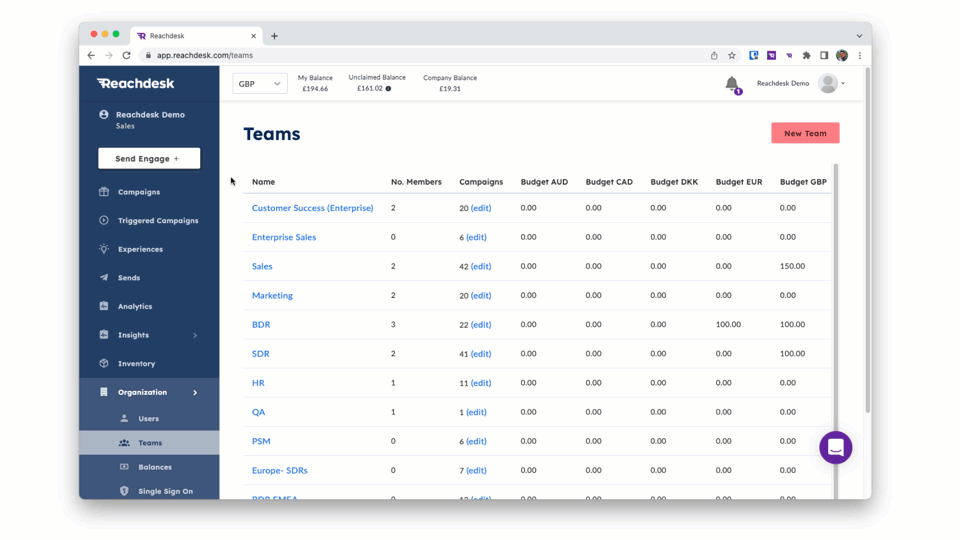Open the Chrome three-dot menu
960x540 pixels.
tap(860, 55)
